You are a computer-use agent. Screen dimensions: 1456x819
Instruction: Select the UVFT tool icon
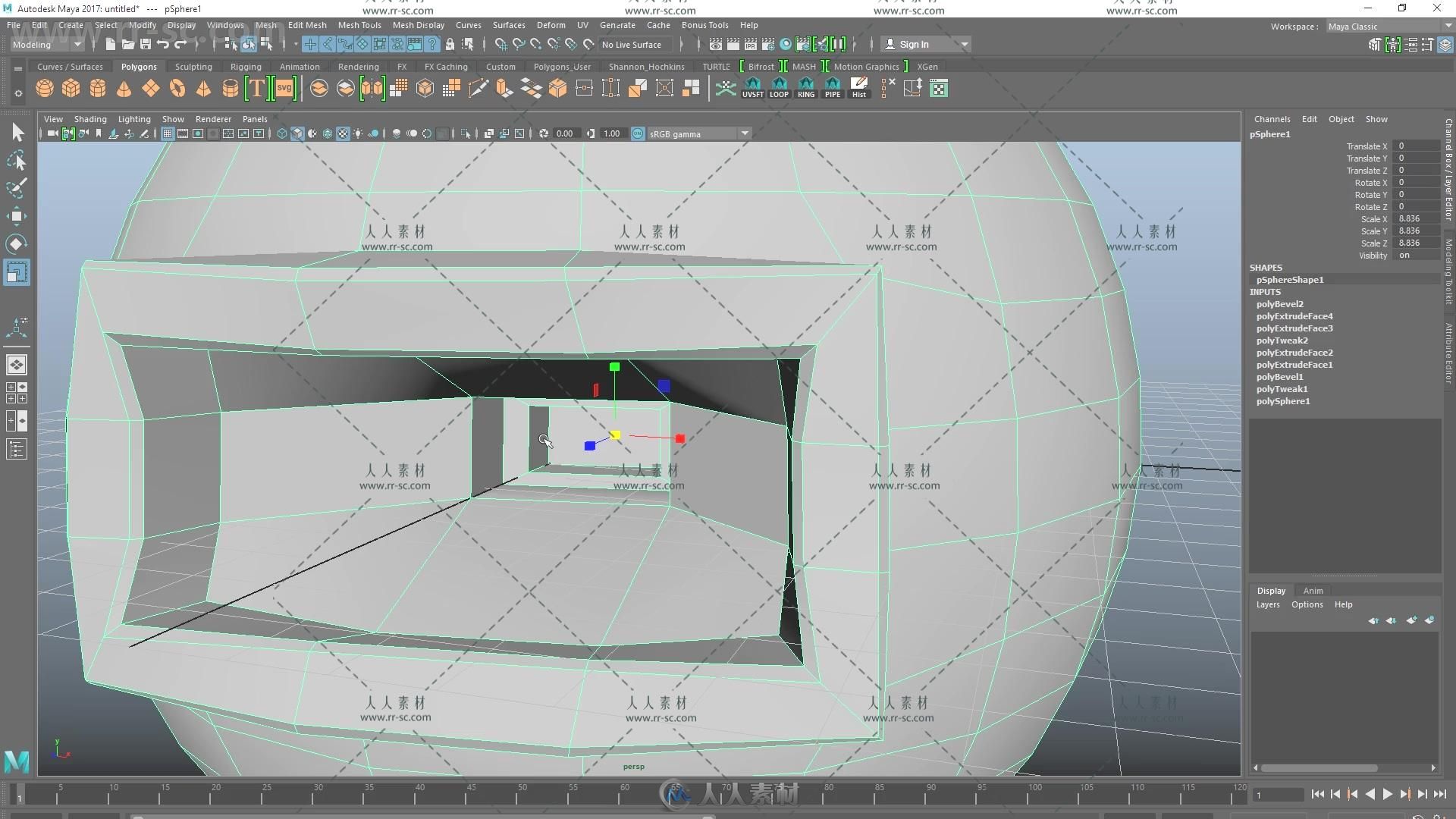[753, 88]
